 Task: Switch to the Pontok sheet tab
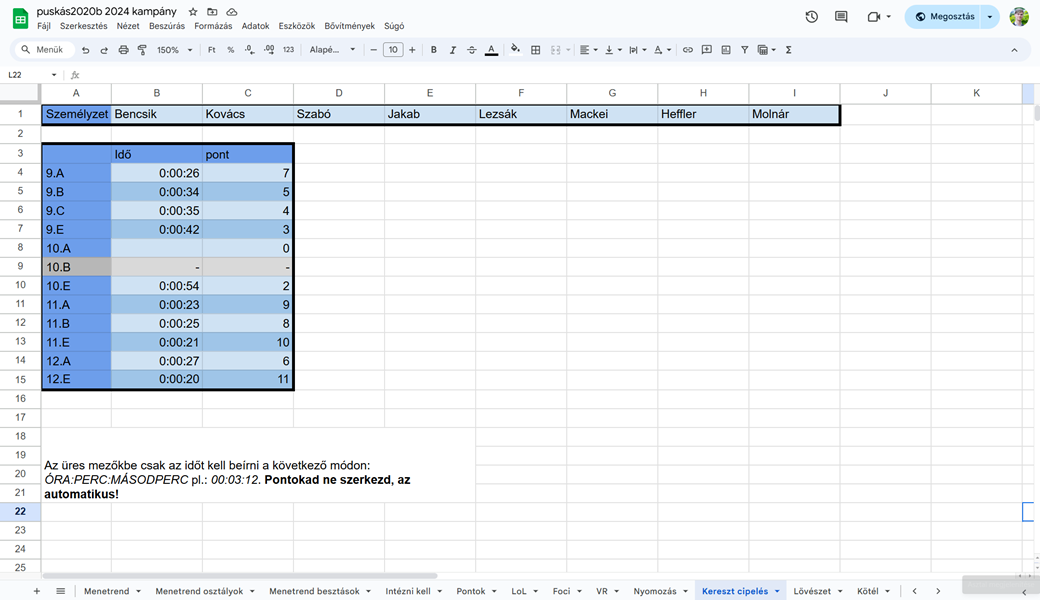[470, 590]
